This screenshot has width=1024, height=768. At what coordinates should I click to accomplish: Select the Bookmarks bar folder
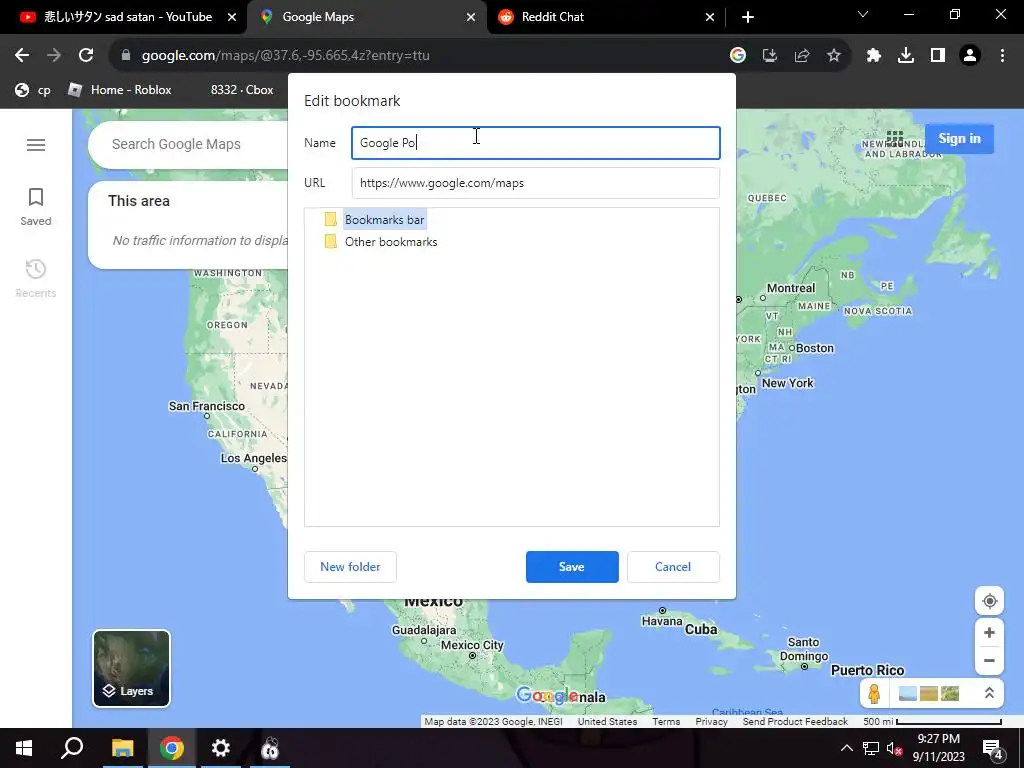coord(385,220)
